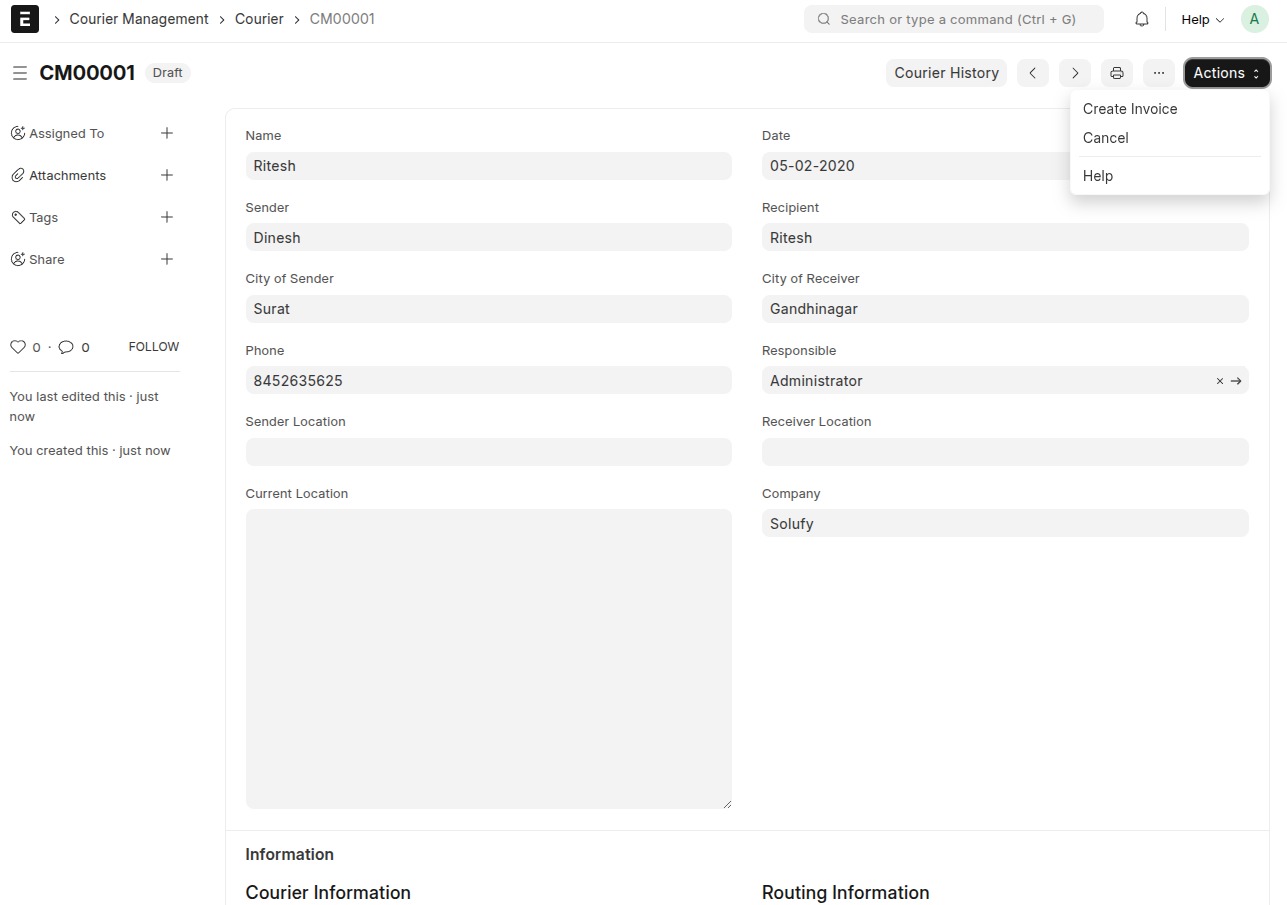Share the document with the plus icon
The image size is (1287, 905).
pos(167,259)
